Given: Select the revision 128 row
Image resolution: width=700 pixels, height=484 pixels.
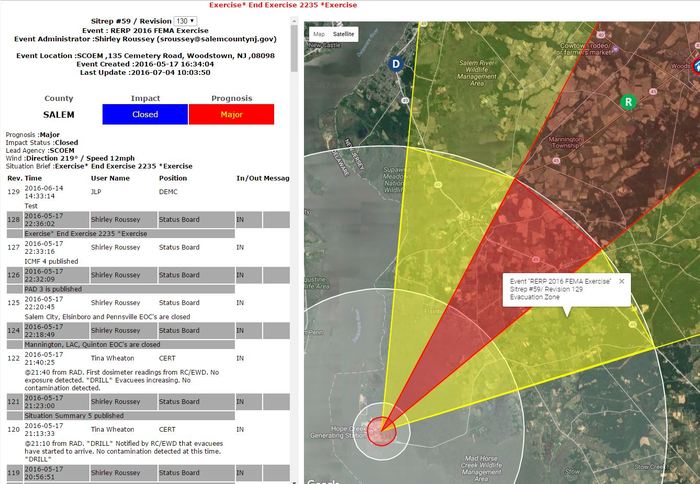Looking at the screenshot, I should coord(148,220).
